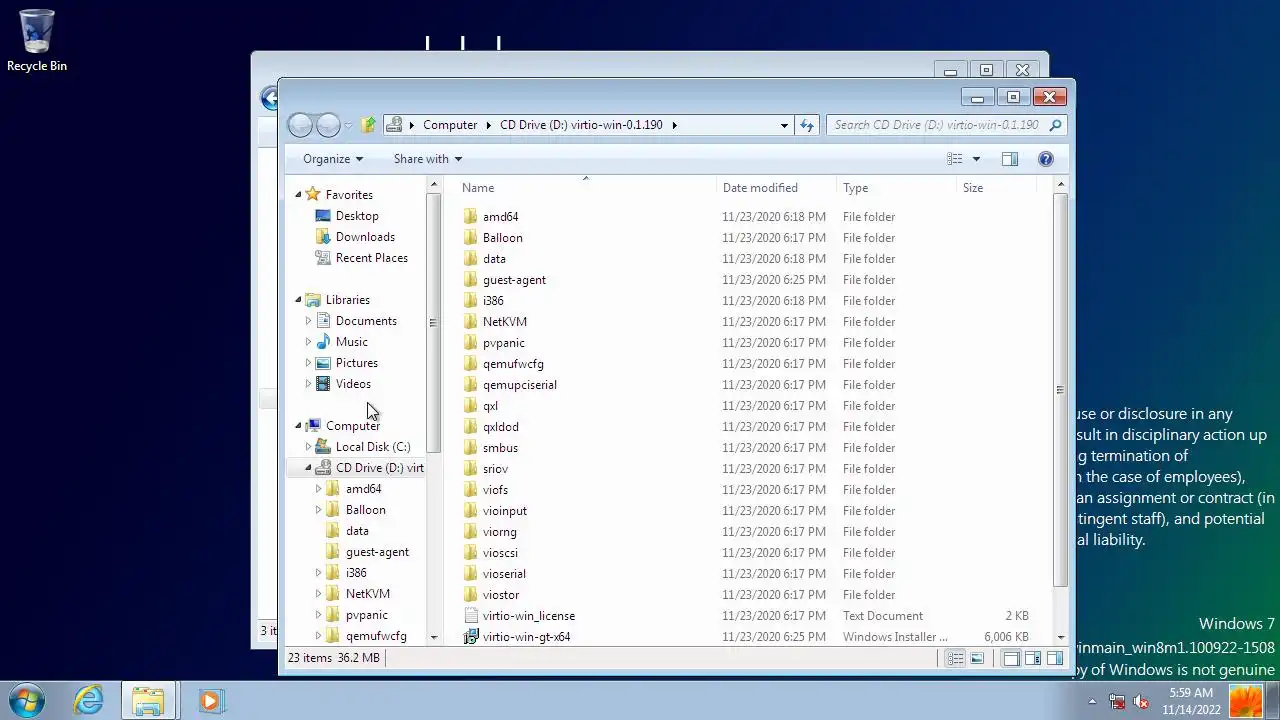The height and width of the screenshot is (720, 1280).
Task: Get help via the blue question mark
Action: click(1046, 159)
